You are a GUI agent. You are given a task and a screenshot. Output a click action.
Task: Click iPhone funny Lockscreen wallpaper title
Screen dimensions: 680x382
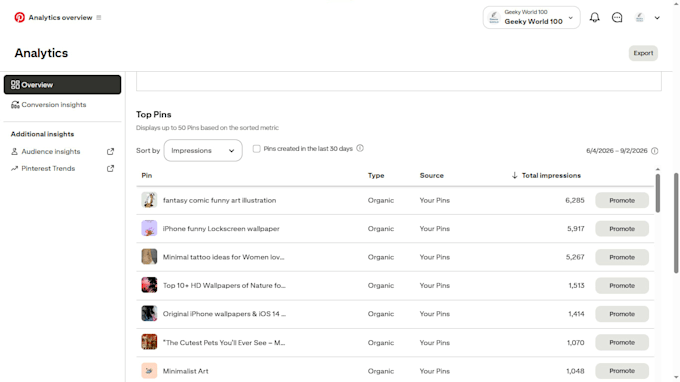click(x=221, y=229)
